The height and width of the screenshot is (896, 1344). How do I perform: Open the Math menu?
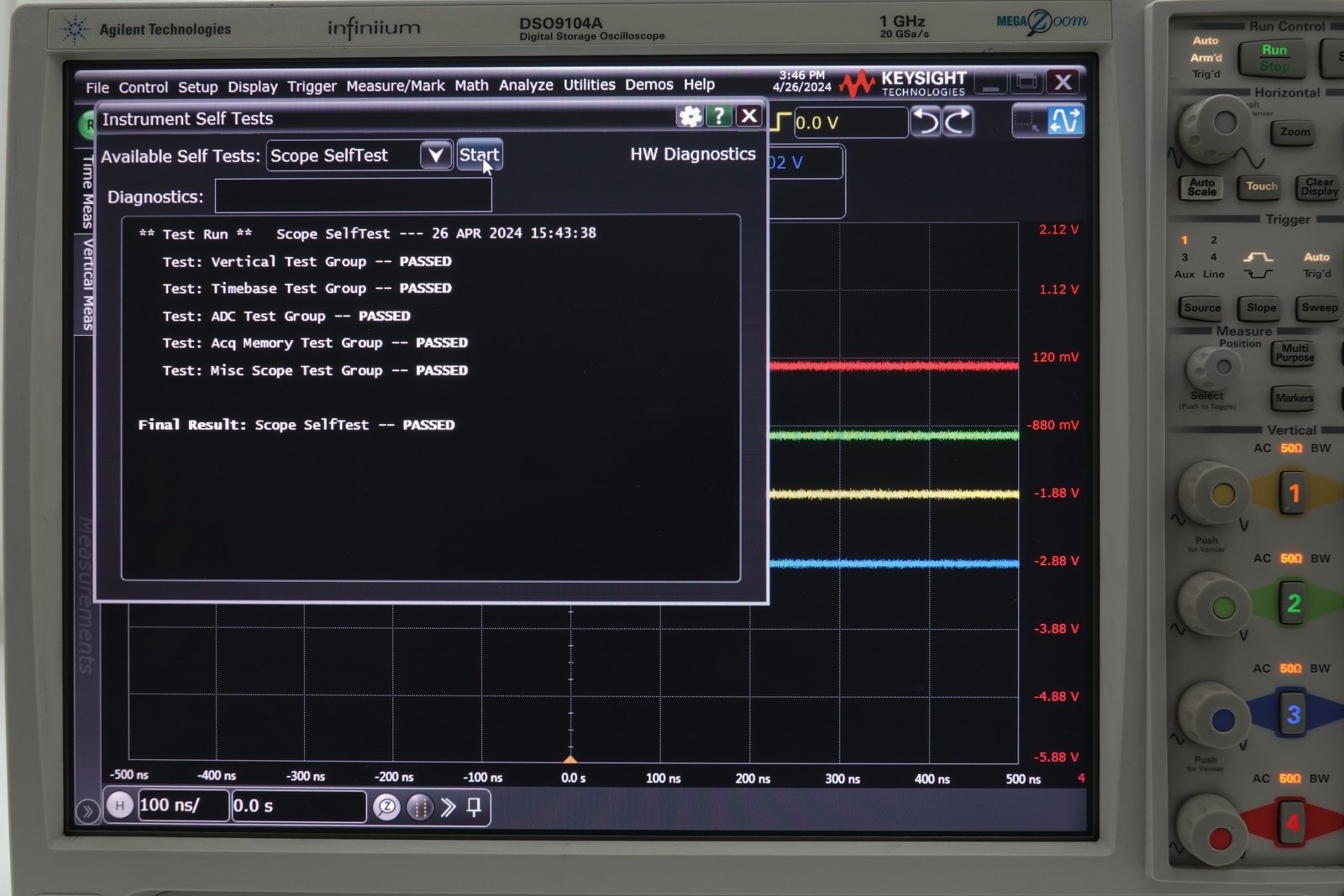point(471,86)
